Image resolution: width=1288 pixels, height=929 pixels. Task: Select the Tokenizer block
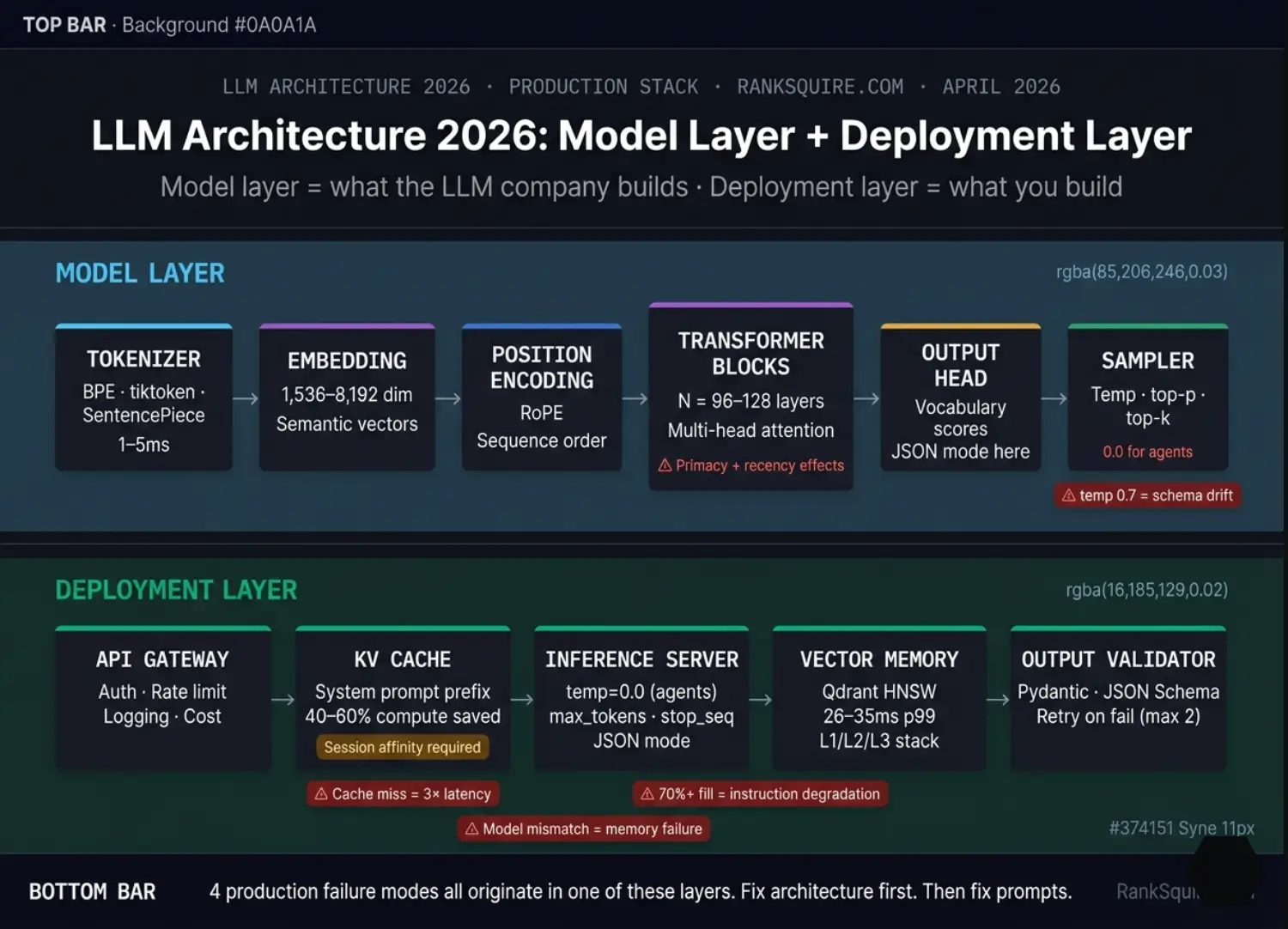(x=143, y=398)
